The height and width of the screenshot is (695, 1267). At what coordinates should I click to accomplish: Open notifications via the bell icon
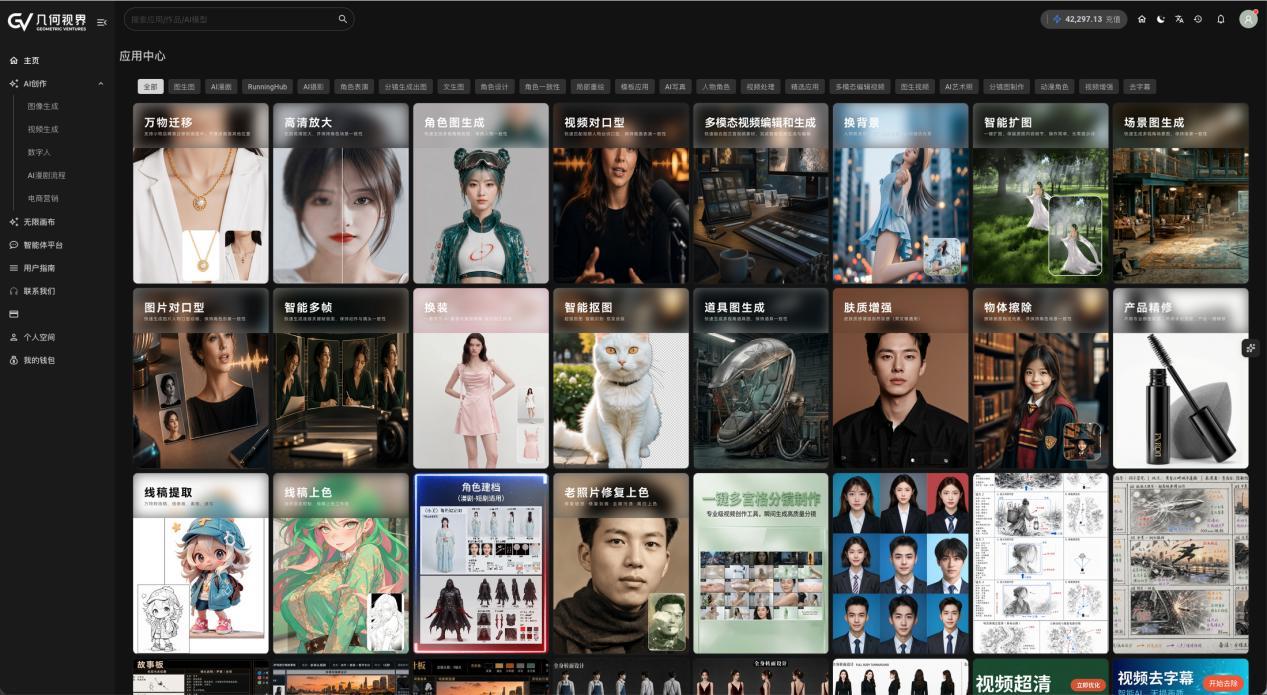1221,19
